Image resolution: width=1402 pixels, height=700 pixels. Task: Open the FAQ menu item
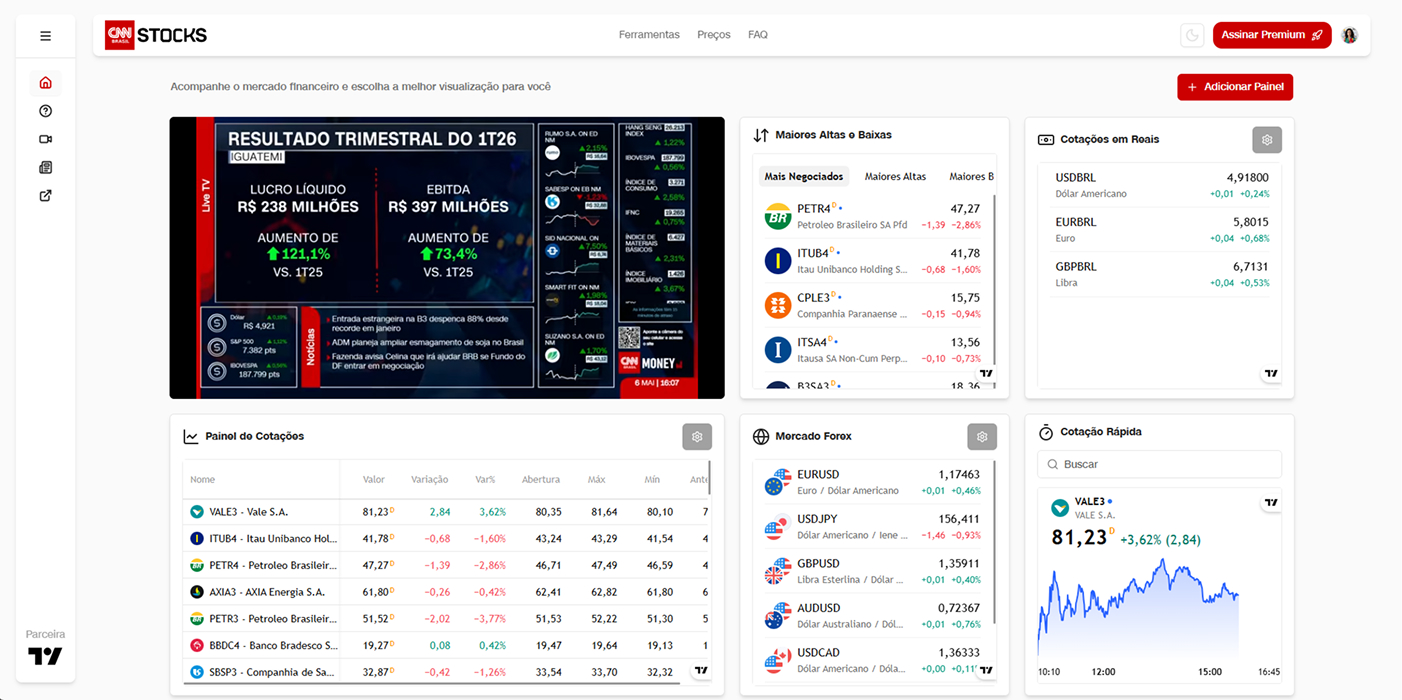[758, 35]
